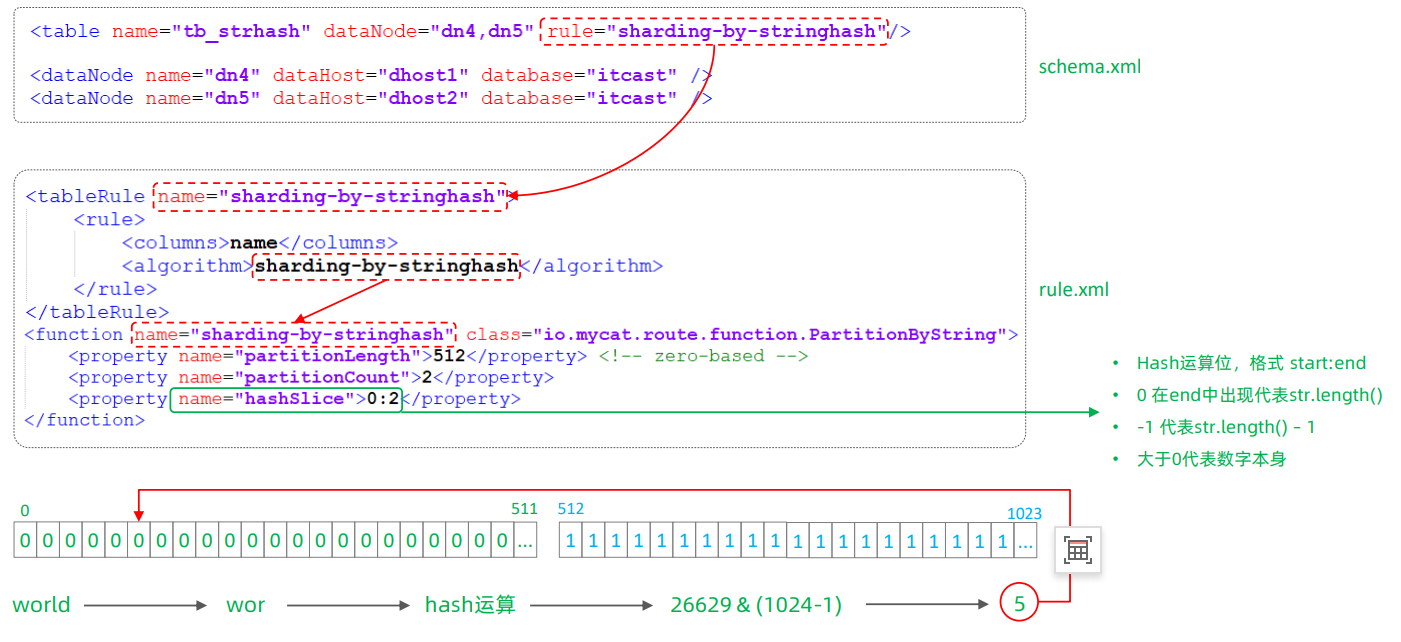Click the rule="sharding-by-stringhash" dashed box

coord(713,31)
